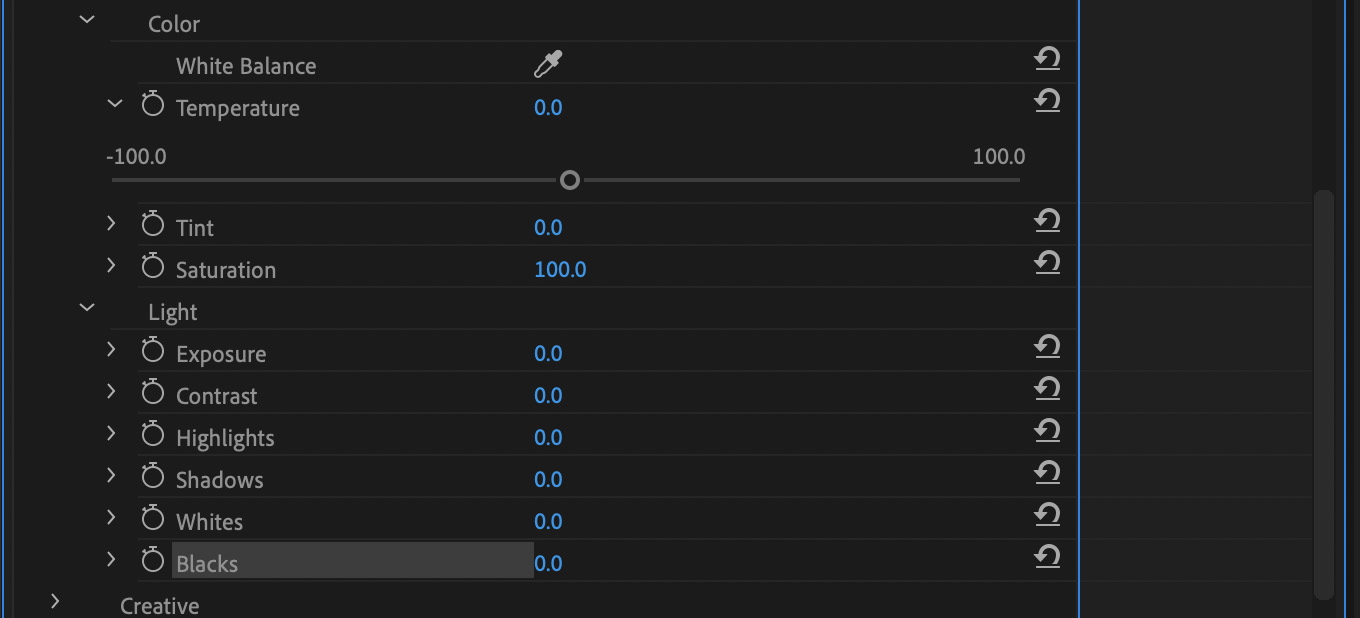Collapse the Temperature slider row
The width and height of the screenshot is (1360, 618).
tap(115, 103)
